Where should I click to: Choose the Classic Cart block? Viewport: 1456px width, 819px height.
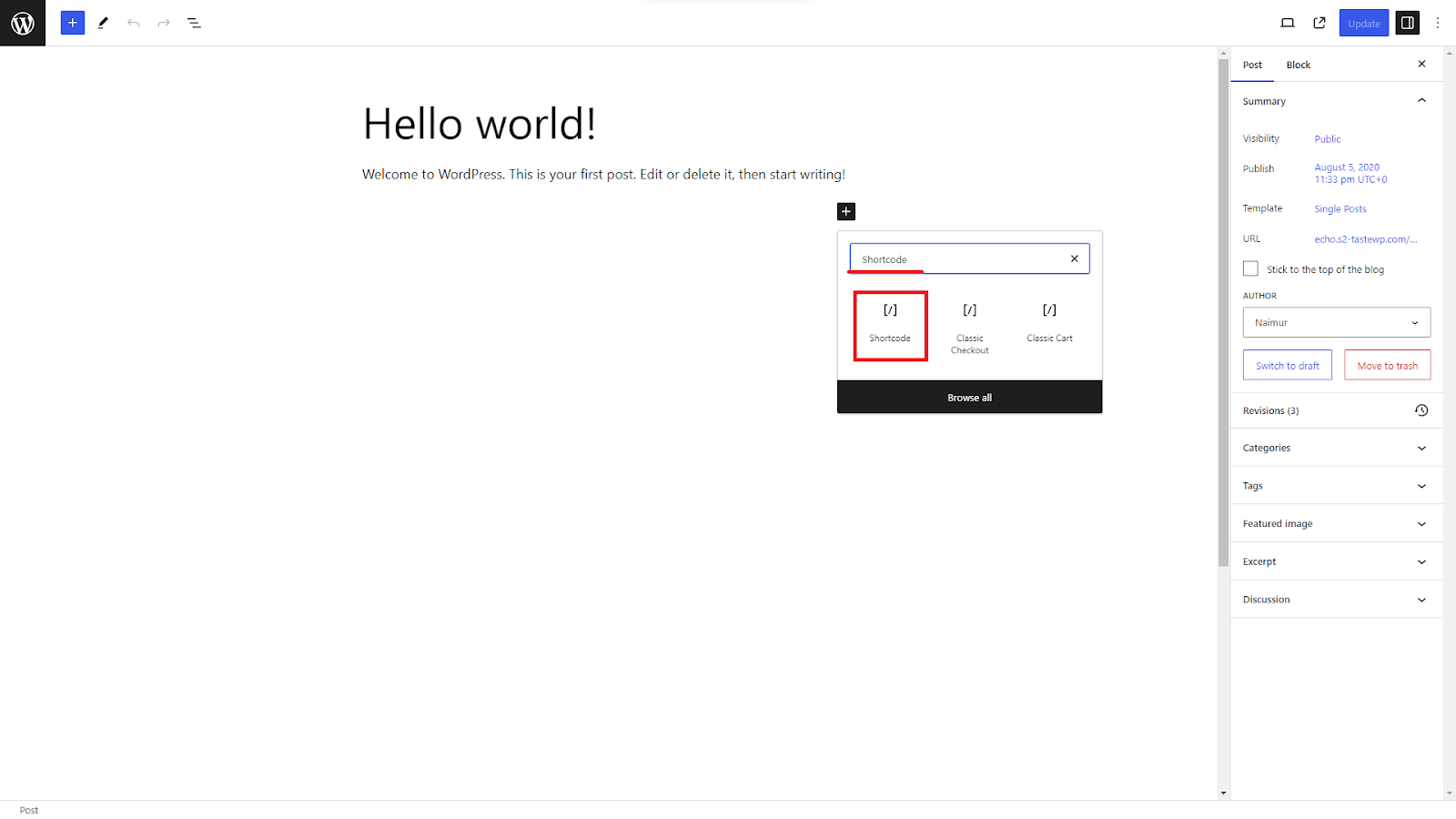[x=1049, y=323]
